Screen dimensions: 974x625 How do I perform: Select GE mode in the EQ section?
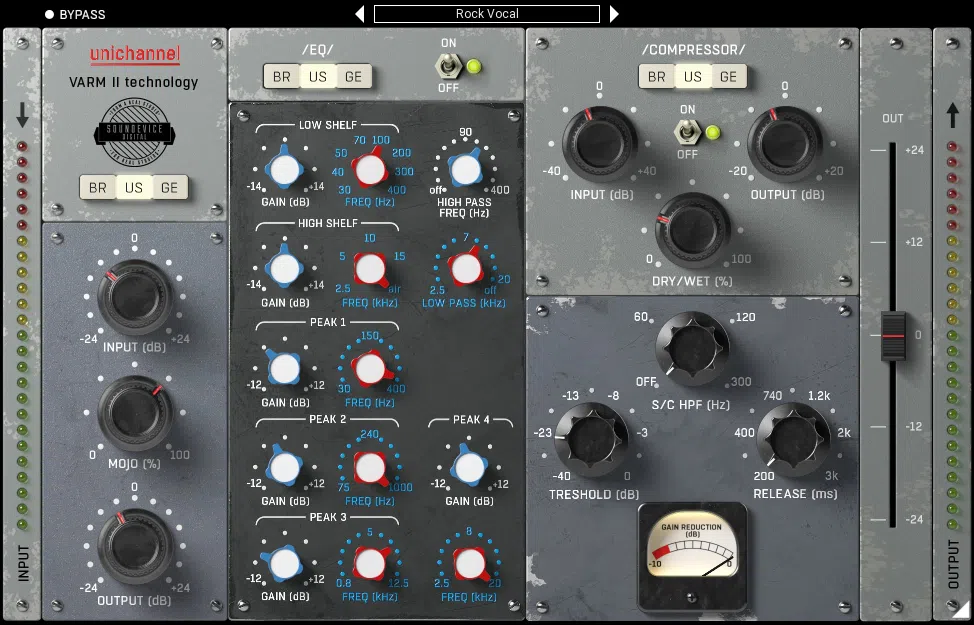click(353, 76)
